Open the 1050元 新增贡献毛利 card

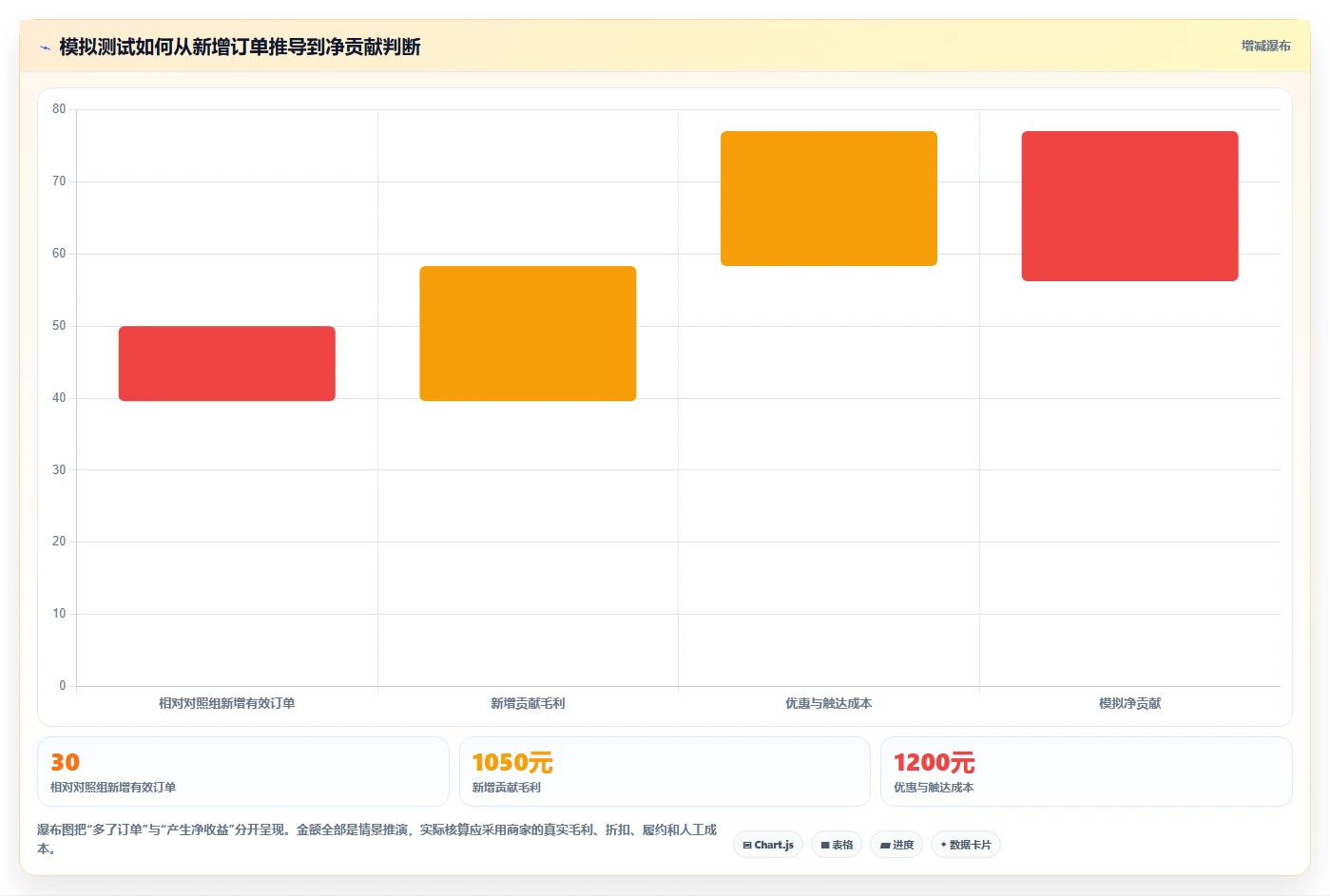pos(665,772)
